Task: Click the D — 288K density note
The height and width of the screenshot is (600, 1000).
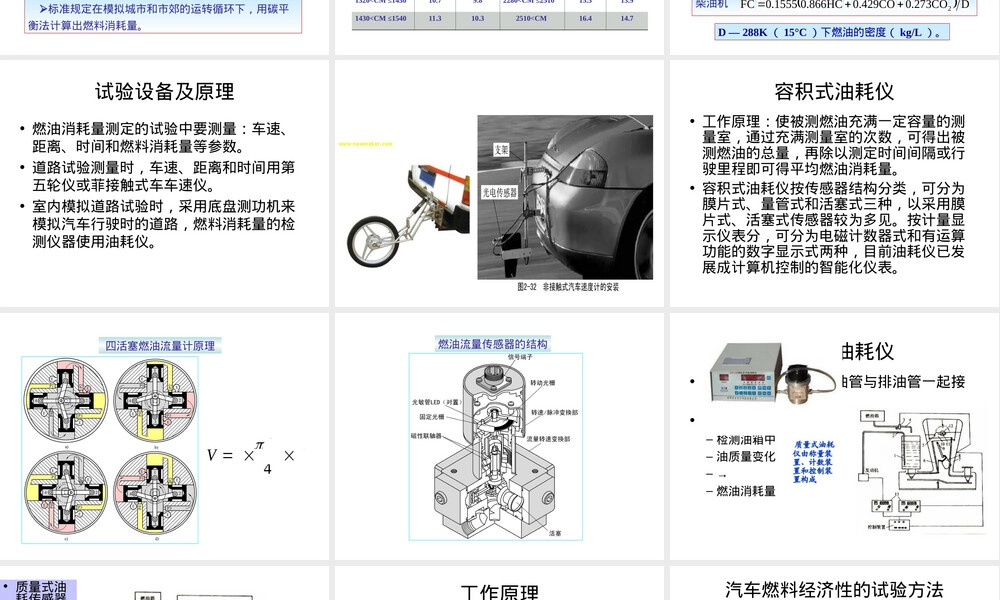Action: [x=832, y=32]
